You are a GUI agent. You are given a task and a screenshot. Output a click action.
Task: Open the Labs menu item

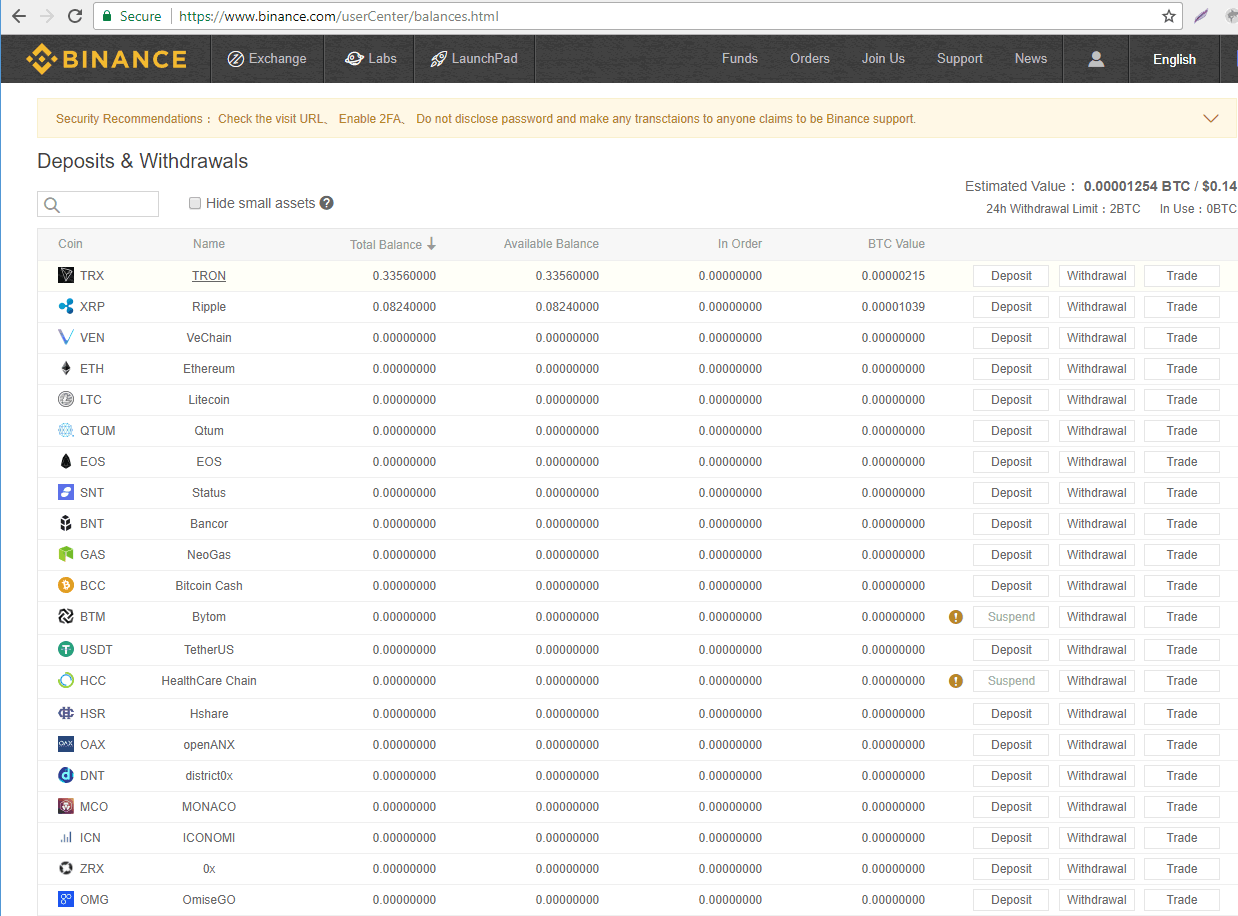(x=371, y=59)
